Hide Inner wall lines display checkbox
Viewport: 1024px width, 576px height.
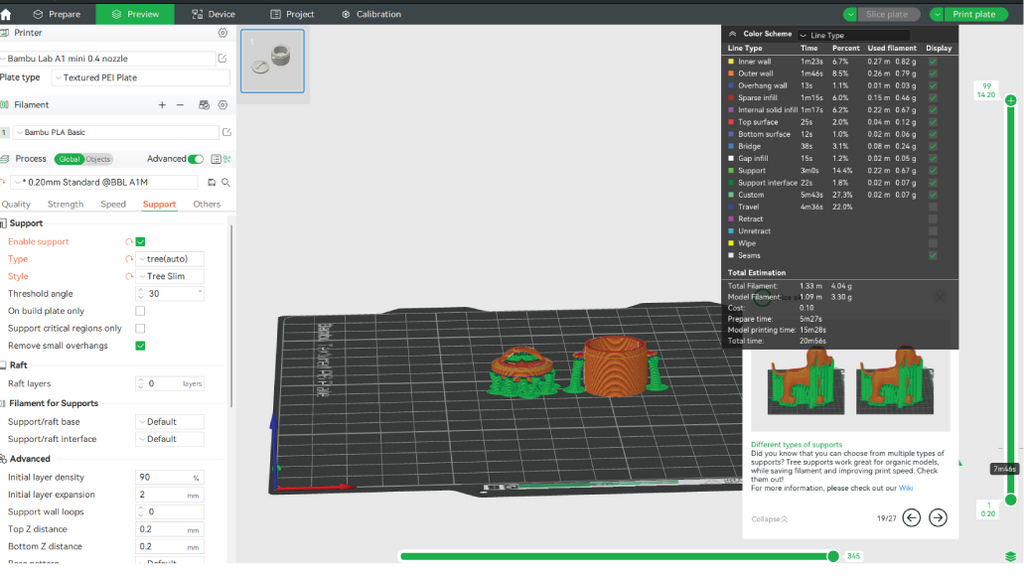pos(933,61)
